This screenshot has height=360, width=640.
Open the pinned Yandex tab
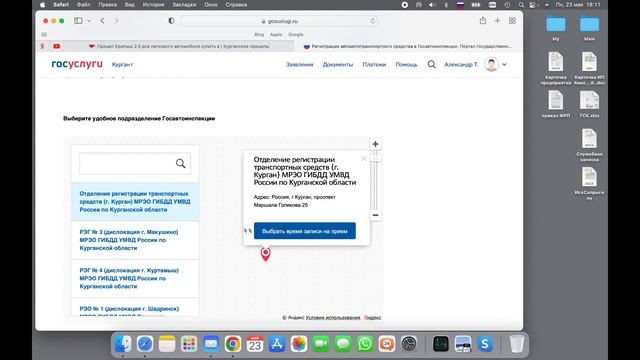(x=42, y=46)
